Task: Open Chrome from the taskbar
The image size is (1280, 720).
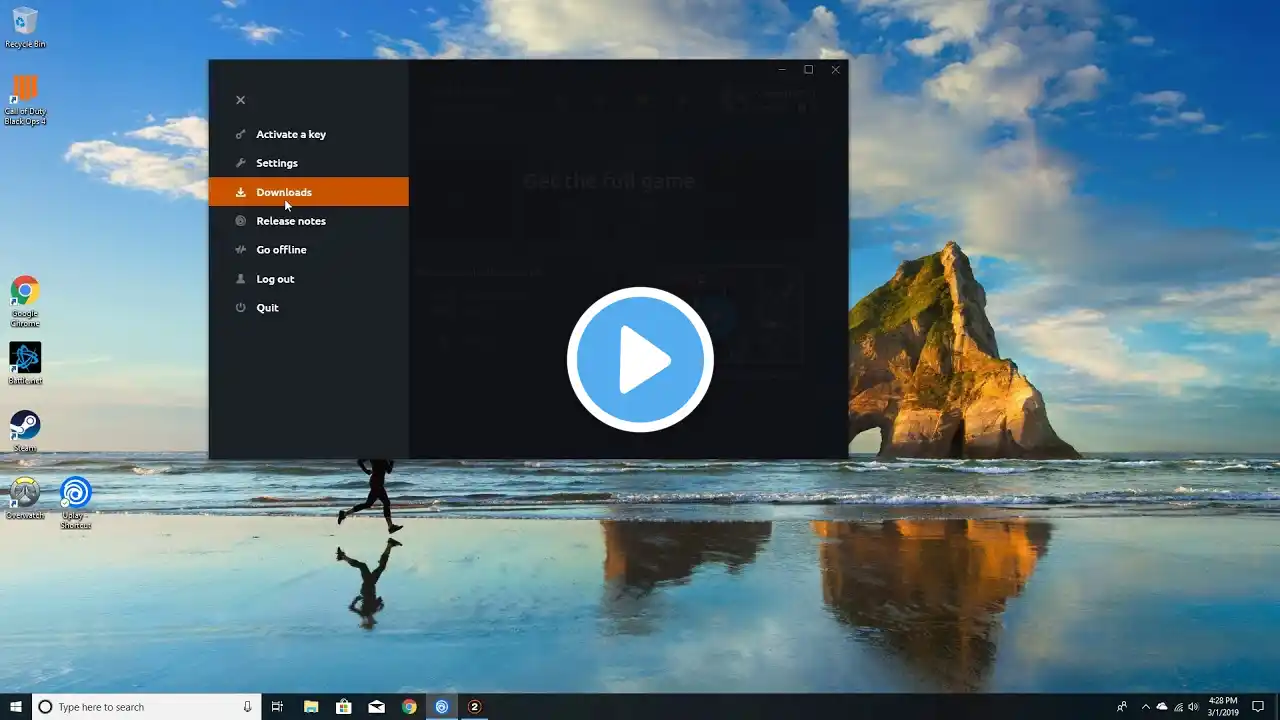Action: [x=409, y=707]
